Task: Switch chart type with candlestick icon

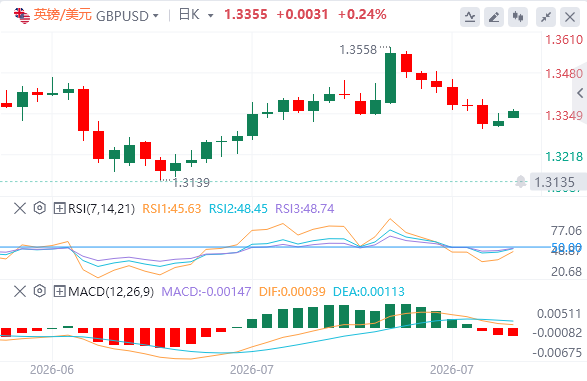Action: pyautogui.click(x=518, y=17)
